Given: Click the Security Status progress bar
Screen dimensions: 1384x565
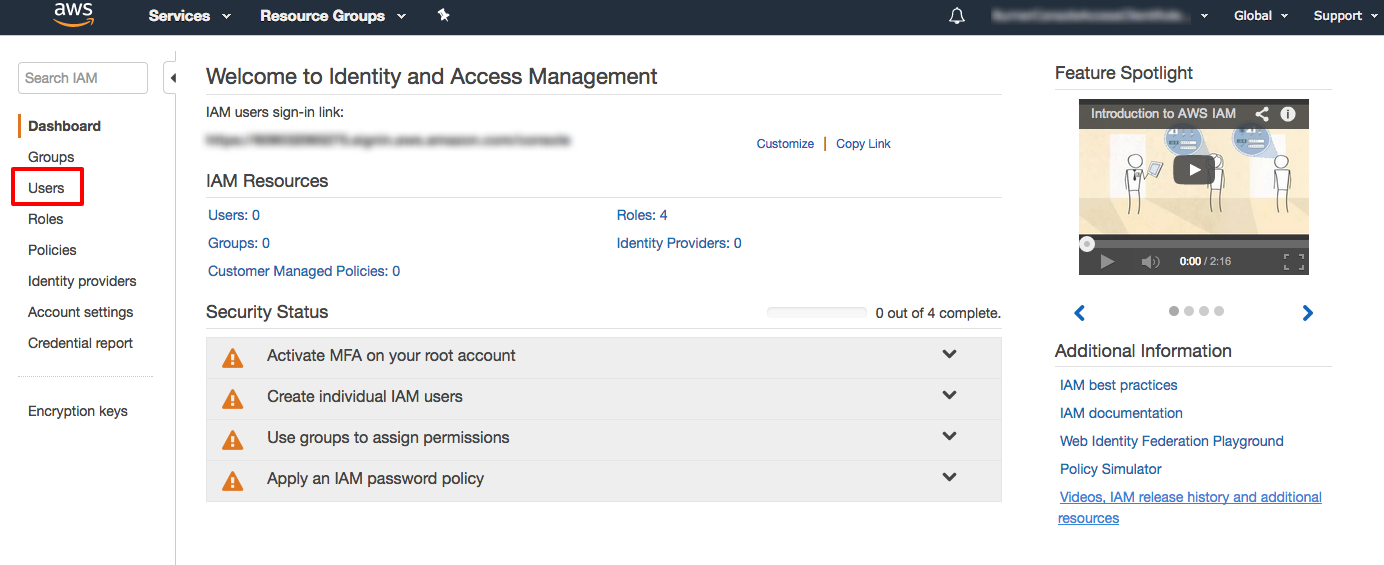Looking at the screenshot, I should (817, 313).
